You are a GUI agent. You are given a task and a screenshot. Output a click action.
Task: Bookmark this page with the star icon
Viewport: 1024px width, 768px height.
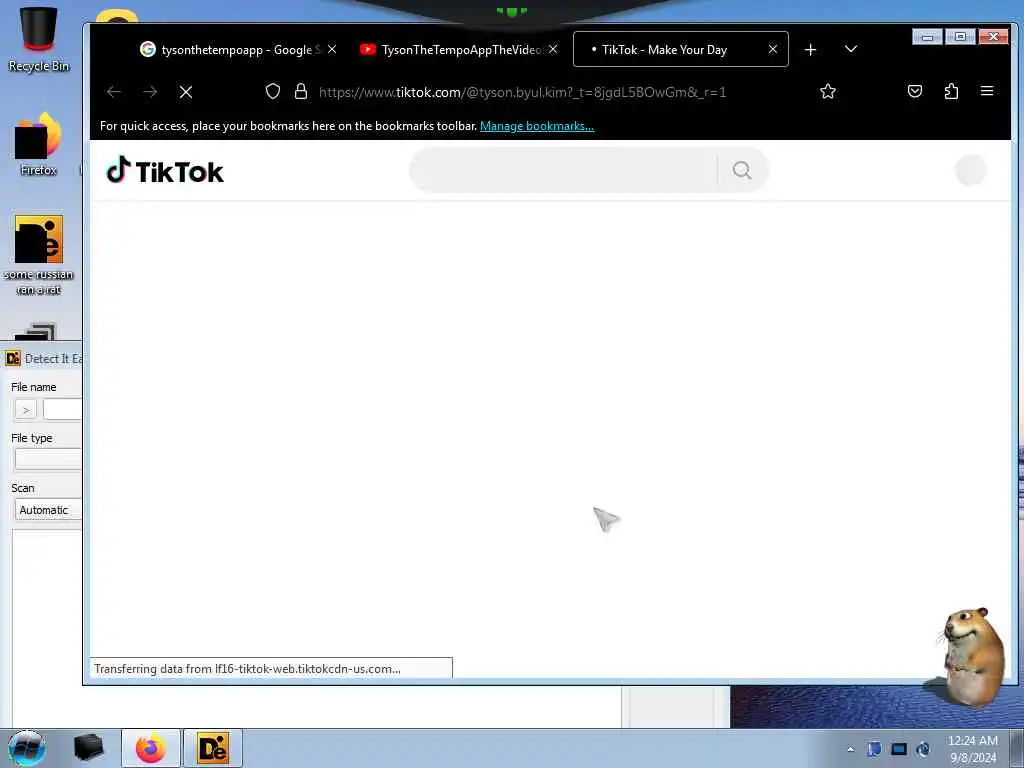[827, 91]
